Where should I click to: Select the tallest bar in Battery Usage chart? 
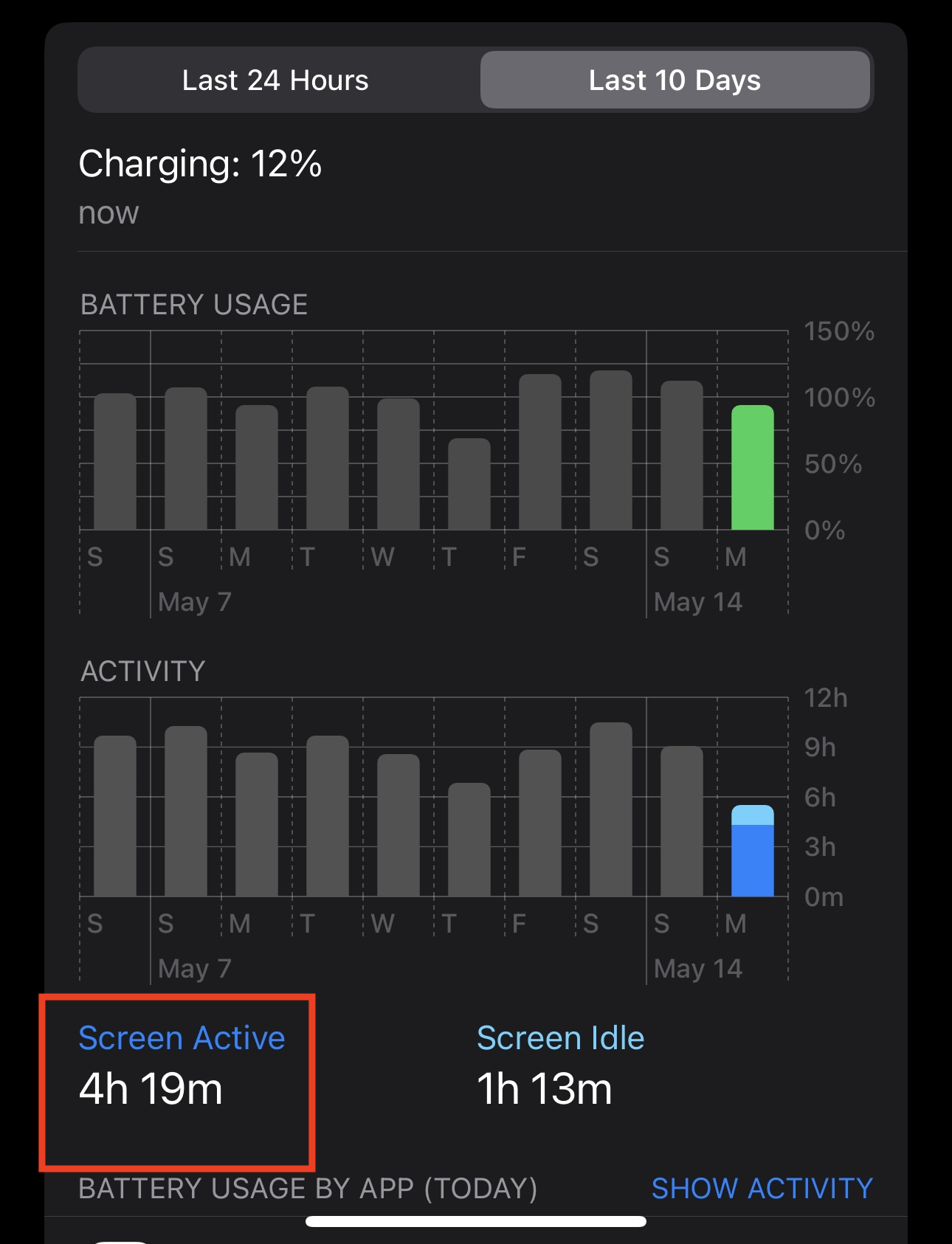tap(611, 450)
